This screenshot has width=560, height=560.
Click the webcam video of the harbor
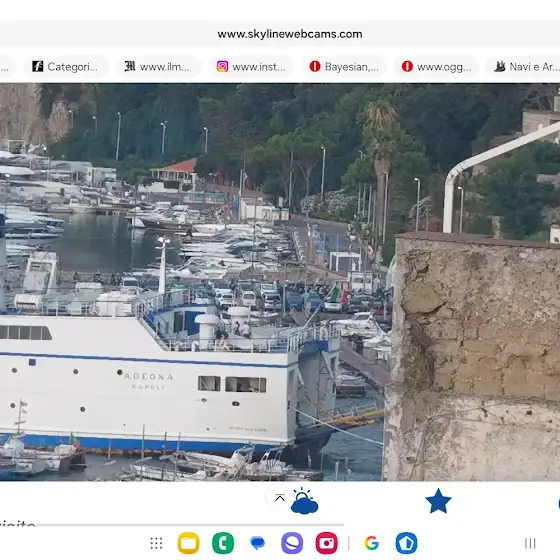[x=280, y=282]
